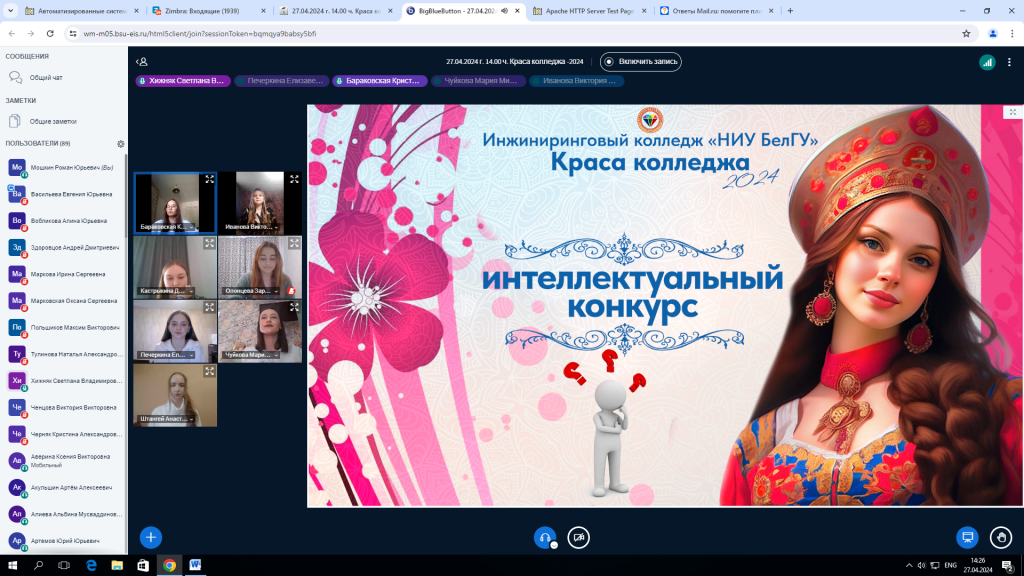Open a new browser tab

pyautogui.click(x=790, y=11)
